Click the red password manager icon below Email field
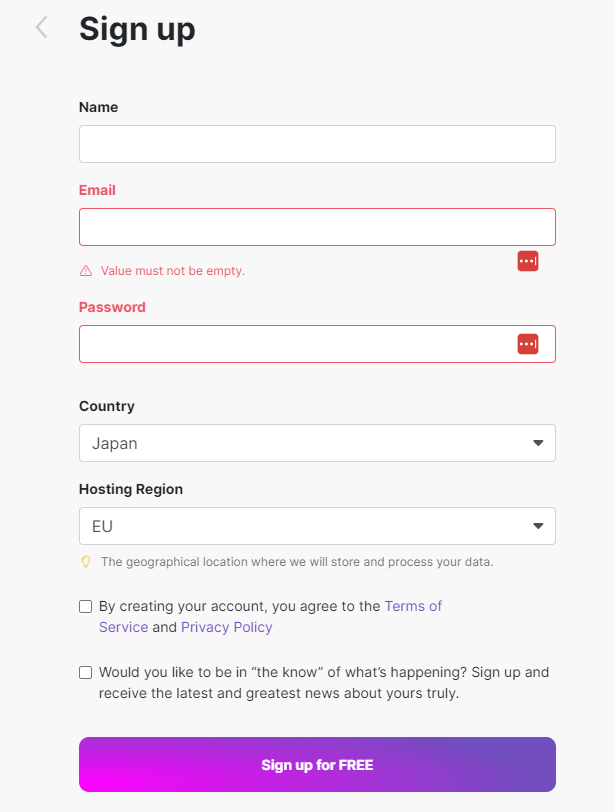Viewport: 615px width, 812px height. click(527, 261)
